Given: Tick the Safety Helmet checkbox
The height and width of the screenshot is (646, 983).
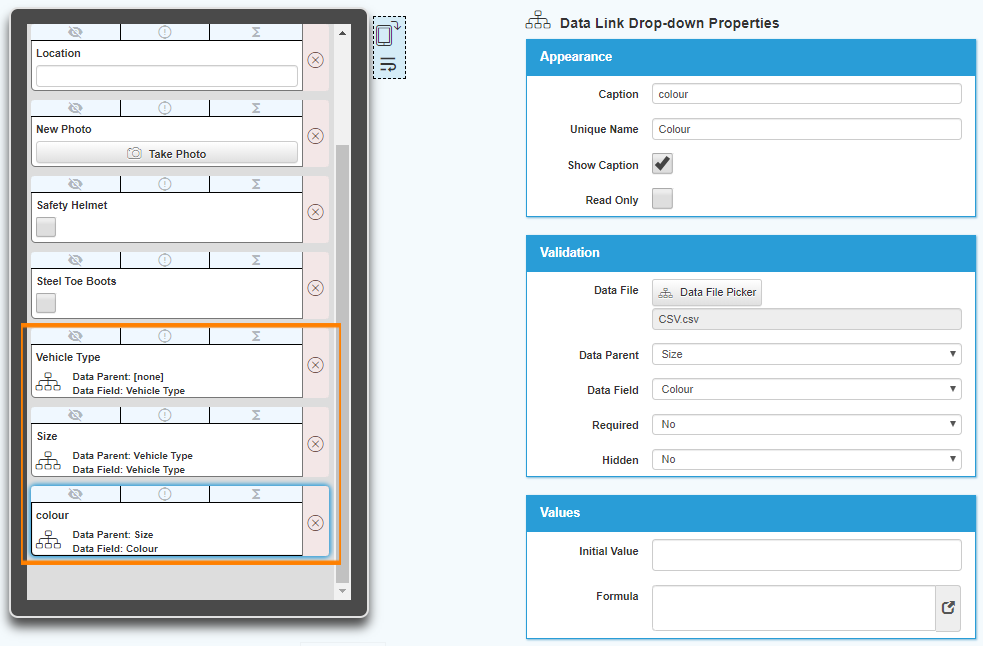Looking at the screenshot, I should tap(46, 227).
